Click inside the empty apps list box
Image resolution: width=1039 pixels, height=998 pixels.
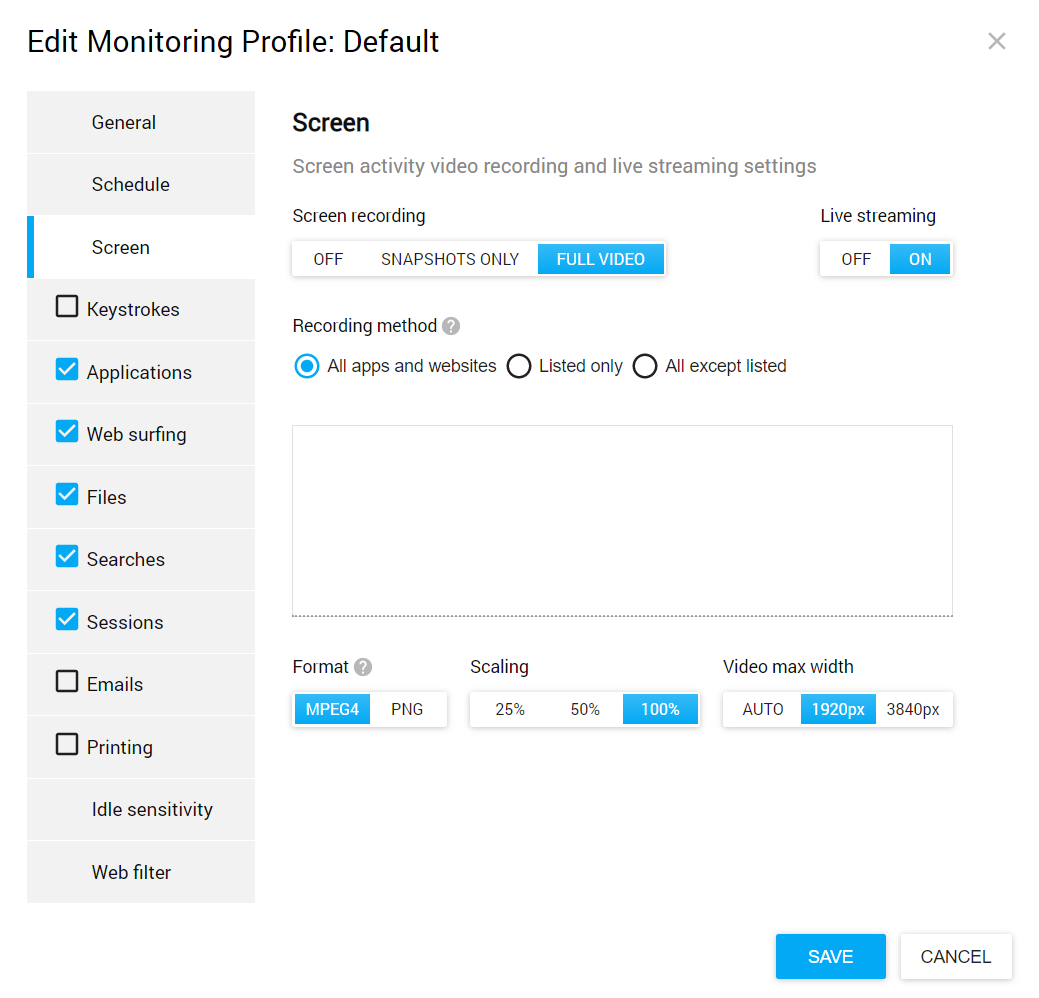622,520
